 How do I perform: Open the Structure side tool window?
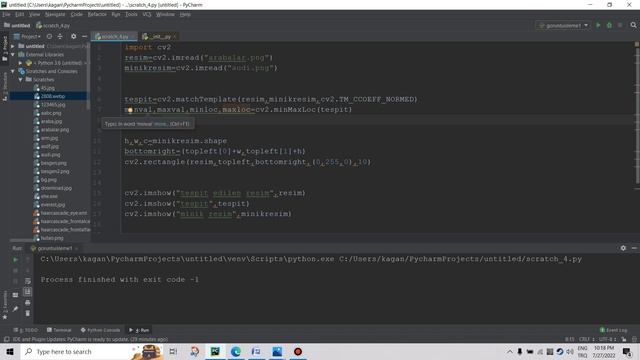[5, 87]
